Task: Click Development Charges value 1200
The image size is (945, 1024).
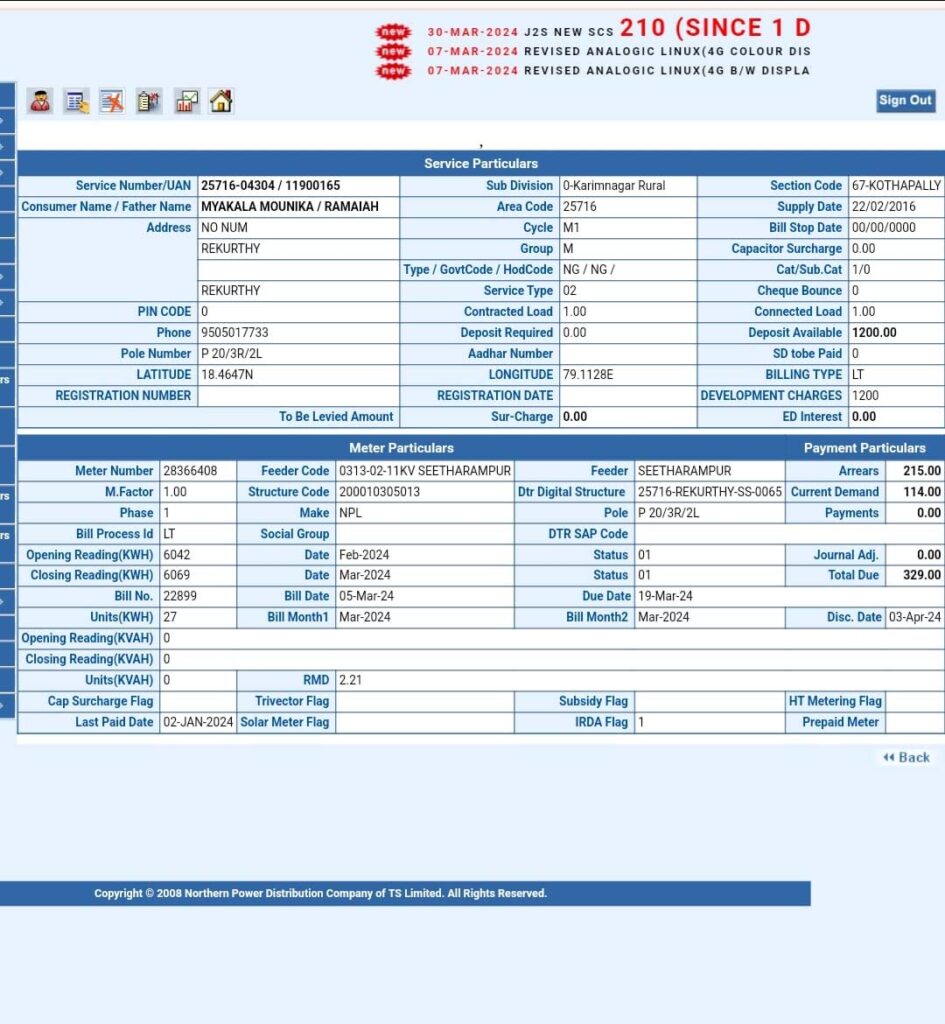Action: (x=865, y=395)
